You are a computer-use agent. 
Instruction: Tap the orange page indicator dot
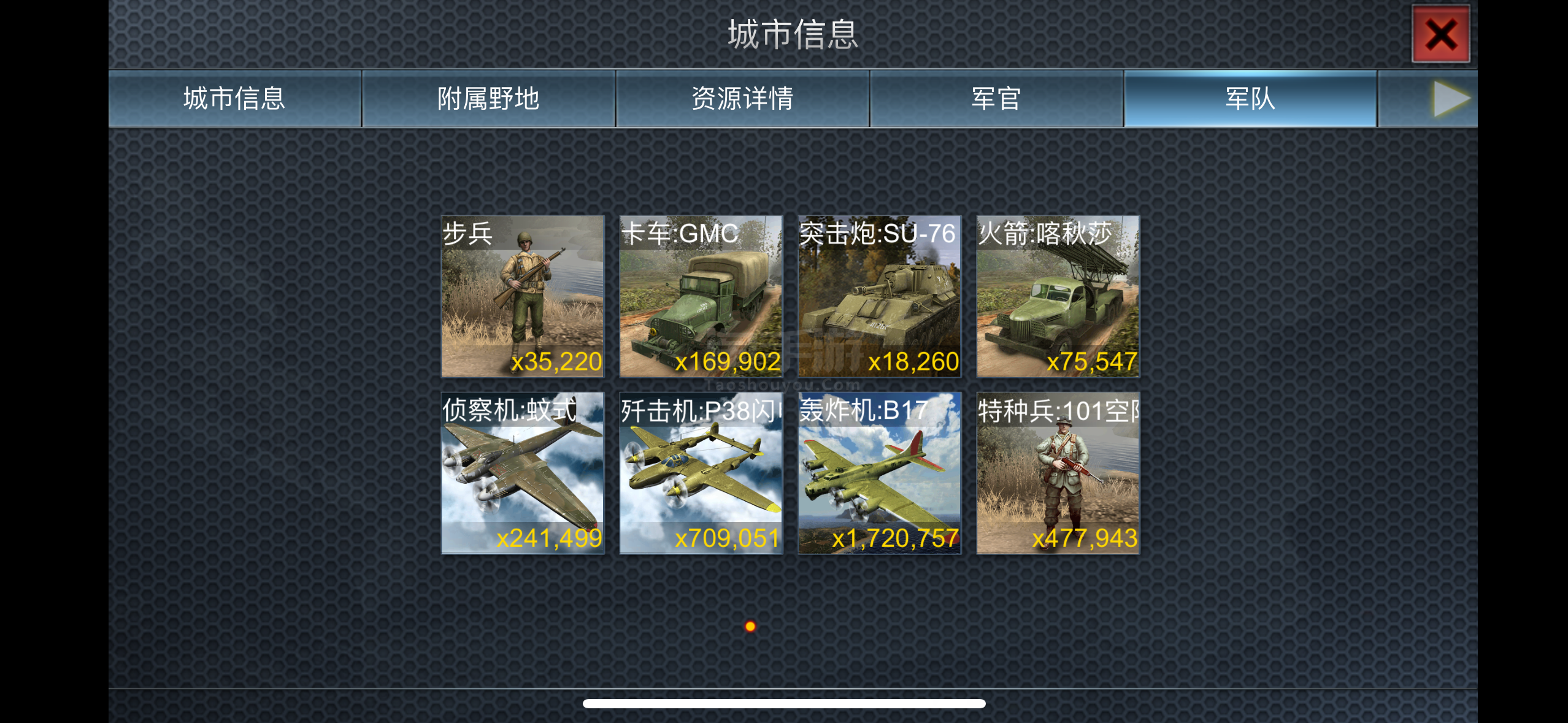click(750, 626)
